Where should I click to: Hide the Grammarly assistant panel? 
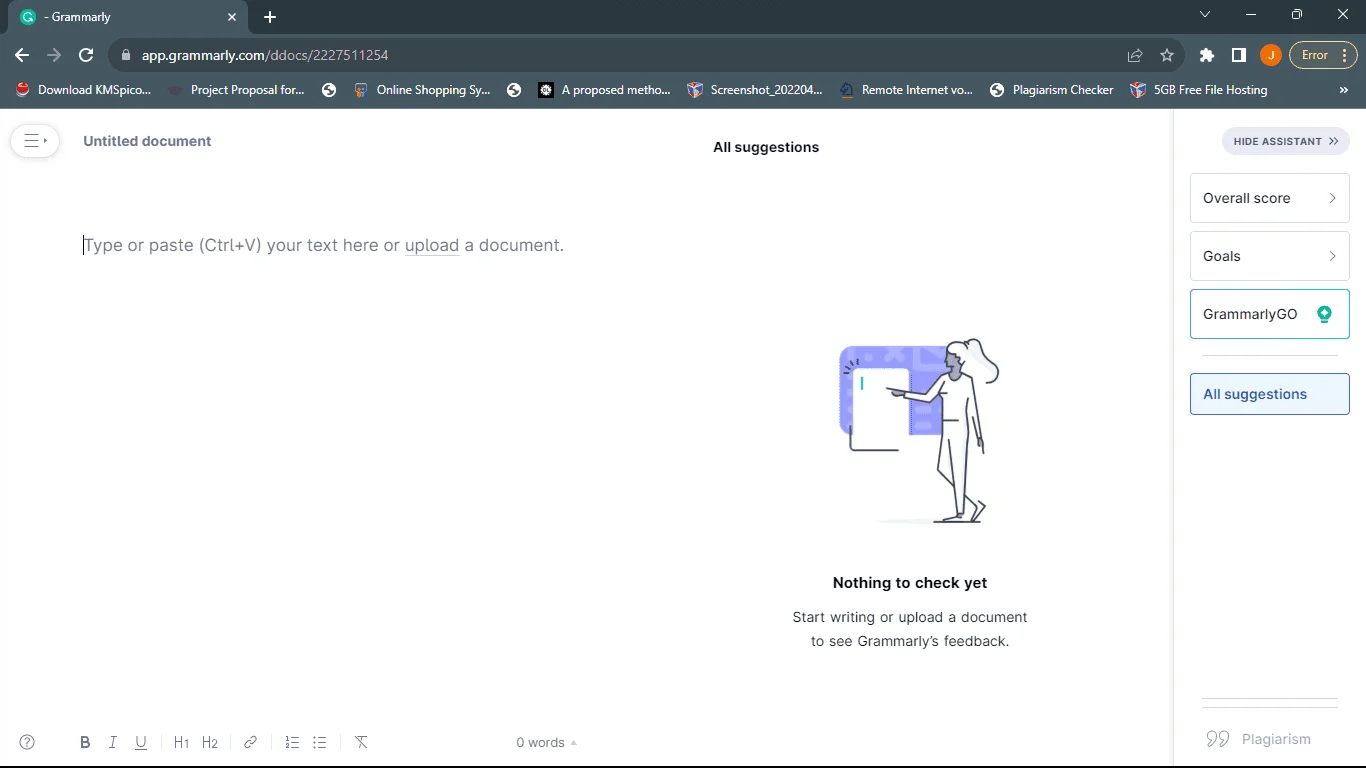click(x=1286, y=141)
